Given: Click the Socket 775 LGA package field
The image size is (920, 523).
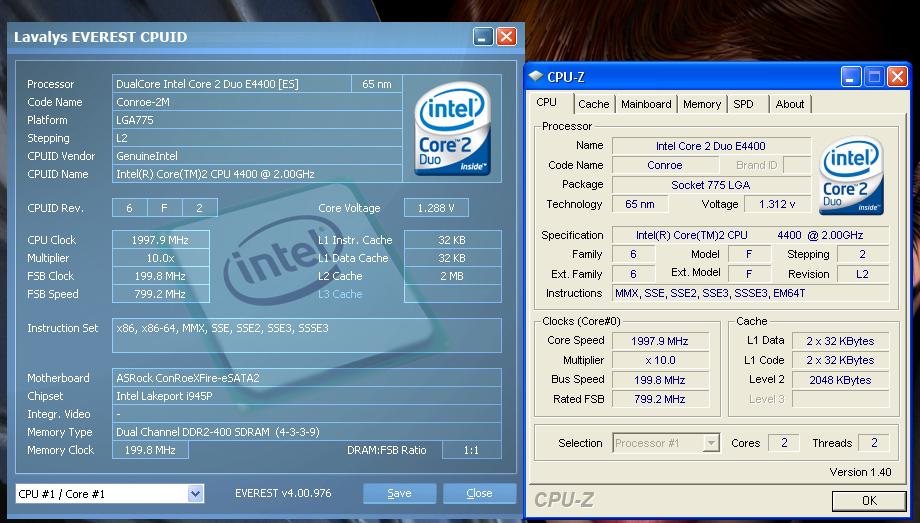Looking at the screenshot, I should (711, 185).
